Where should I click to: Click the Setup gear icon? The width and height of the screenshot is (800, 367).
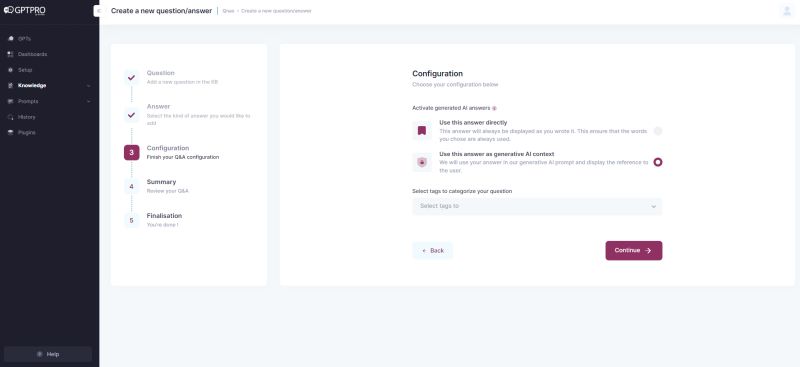(x=11, y=70)
